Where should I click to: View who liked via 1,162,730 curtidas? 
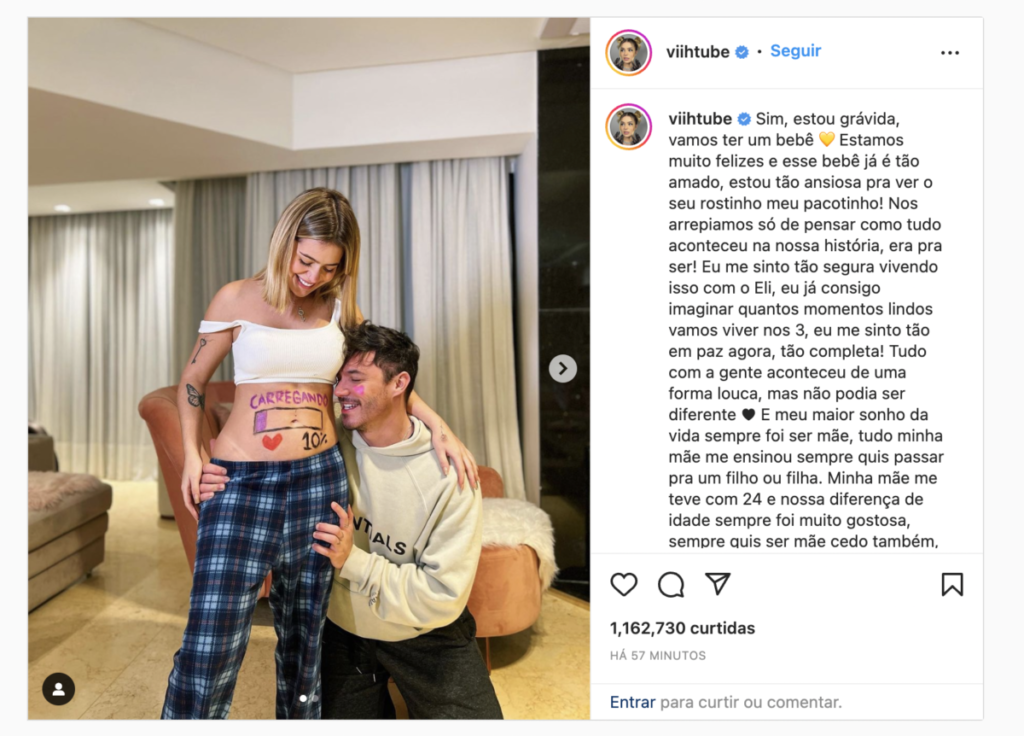(682, 628)
